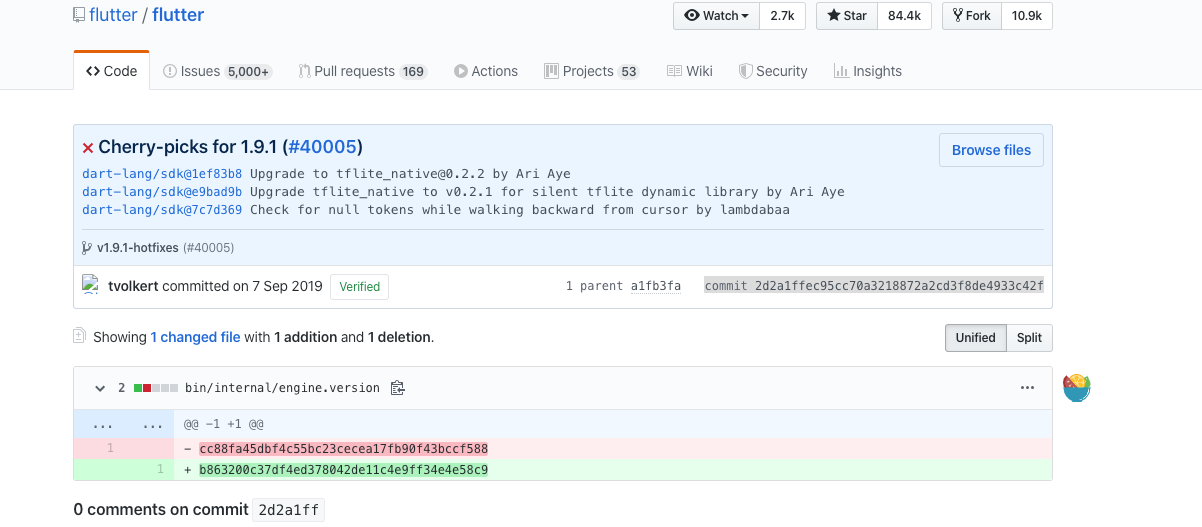Open the tvolkert author link
The image size is (1202, 527).
point(133,286)
